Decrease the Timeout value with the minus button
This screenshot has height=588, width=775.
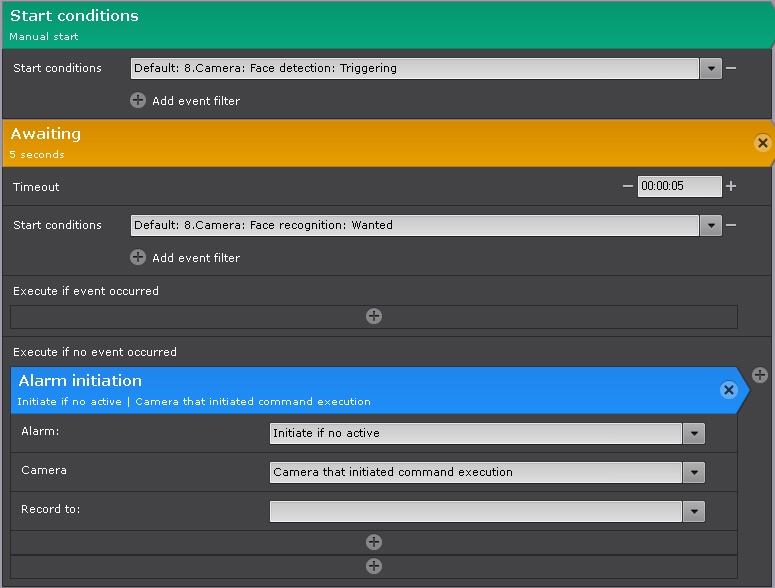click(x=628, y=186)
